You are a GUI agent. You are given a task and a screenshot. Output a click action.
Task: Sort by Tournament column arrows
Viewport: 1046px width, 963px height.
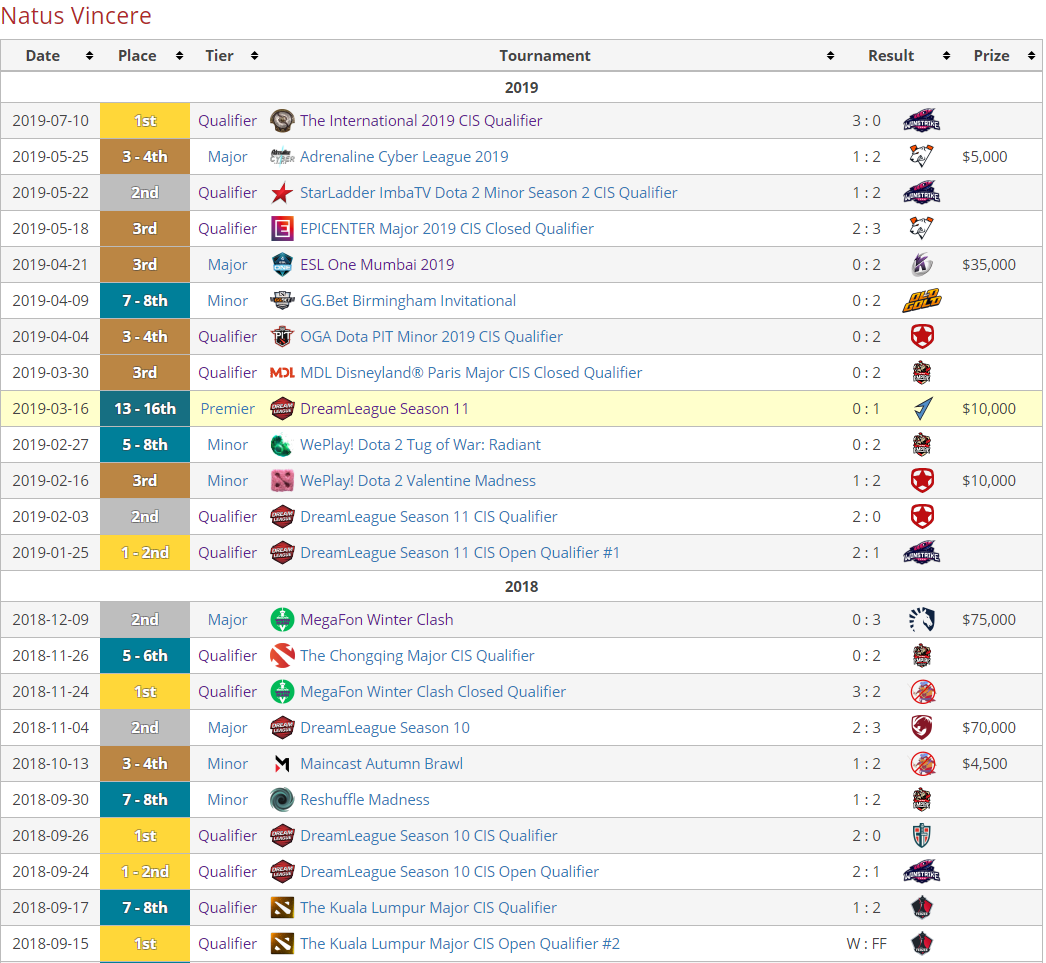click(831, 56)
